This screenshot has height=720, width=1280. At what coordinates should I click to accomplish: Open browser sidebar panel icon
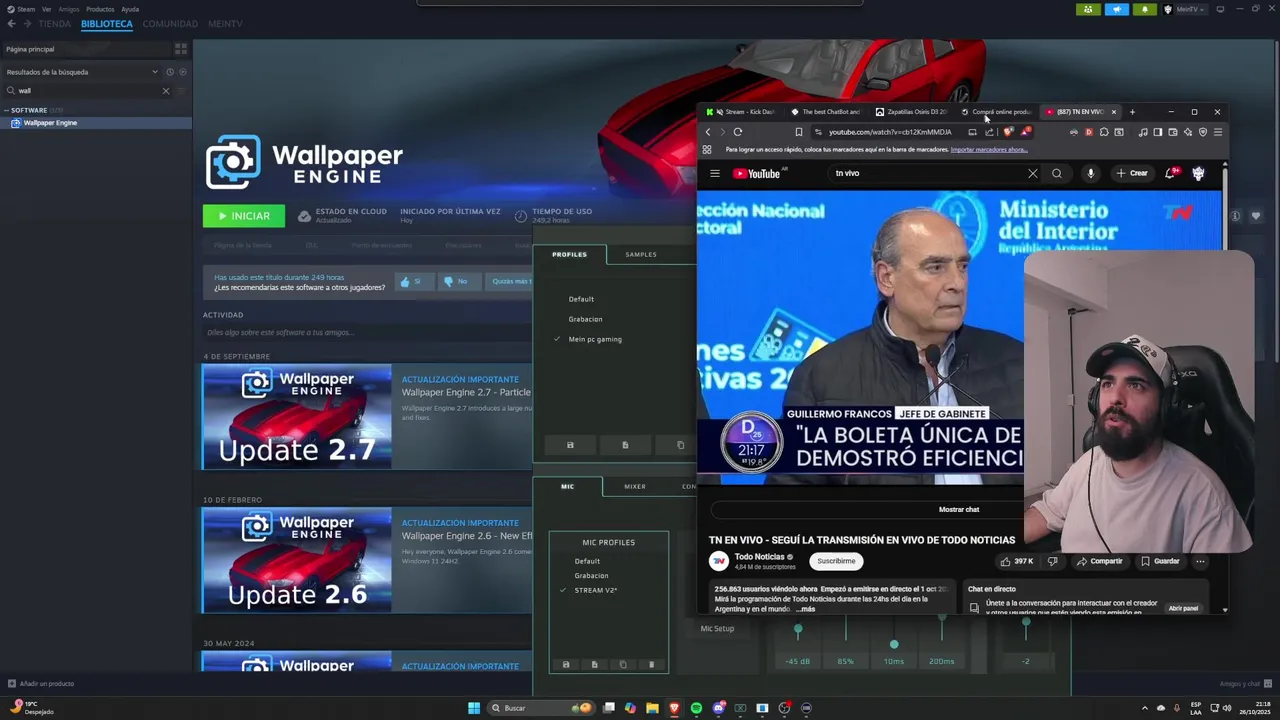pos(1157,132)
